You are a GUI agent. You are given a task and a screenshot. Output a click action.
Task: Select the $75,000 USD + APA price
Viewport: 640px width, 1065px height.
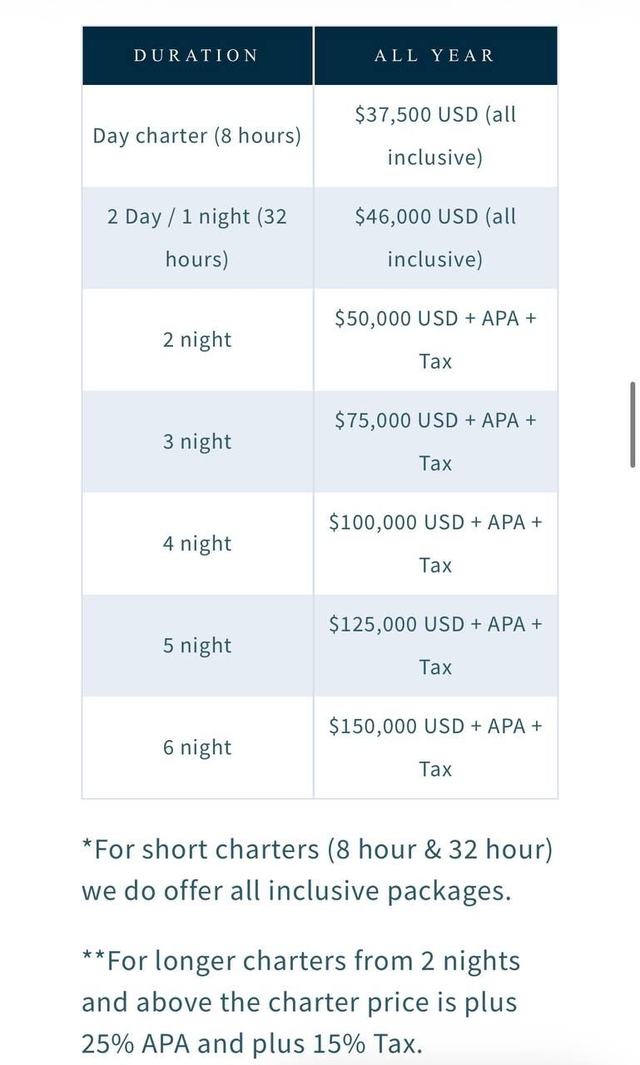(435, 441)
